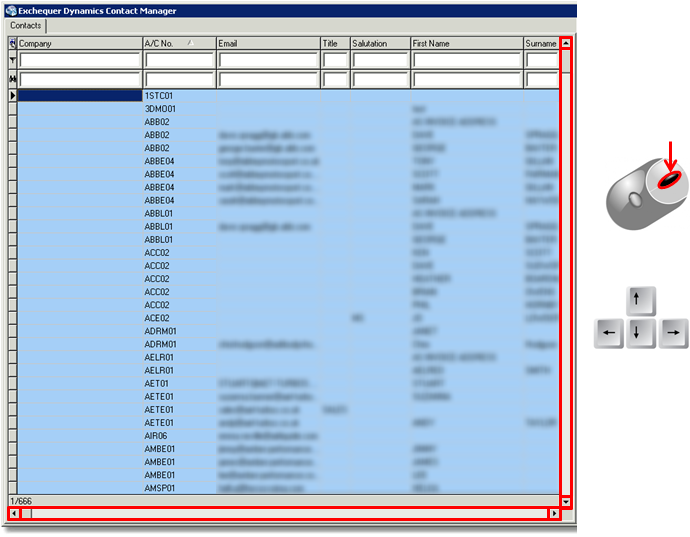Viewport: 690px width, 537px height.
Task: Click the grid corner icon beside Company header
Action: (12, 44)
